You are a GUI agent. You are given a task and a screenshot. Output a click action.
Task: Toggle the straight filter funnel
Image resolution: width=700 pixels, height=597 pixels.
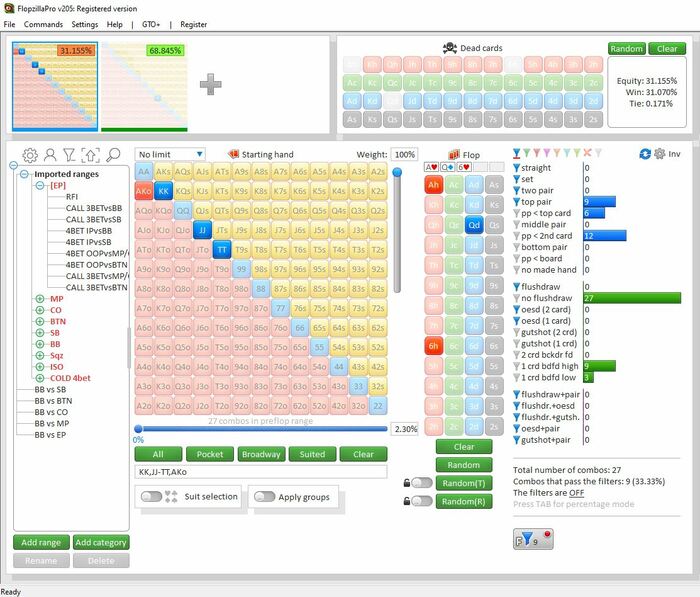[x=517, y=168]
